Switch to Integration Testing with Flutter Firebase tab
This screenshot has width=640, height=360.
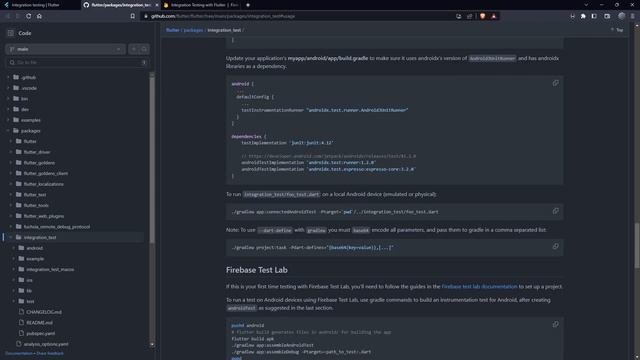(202, 5)
